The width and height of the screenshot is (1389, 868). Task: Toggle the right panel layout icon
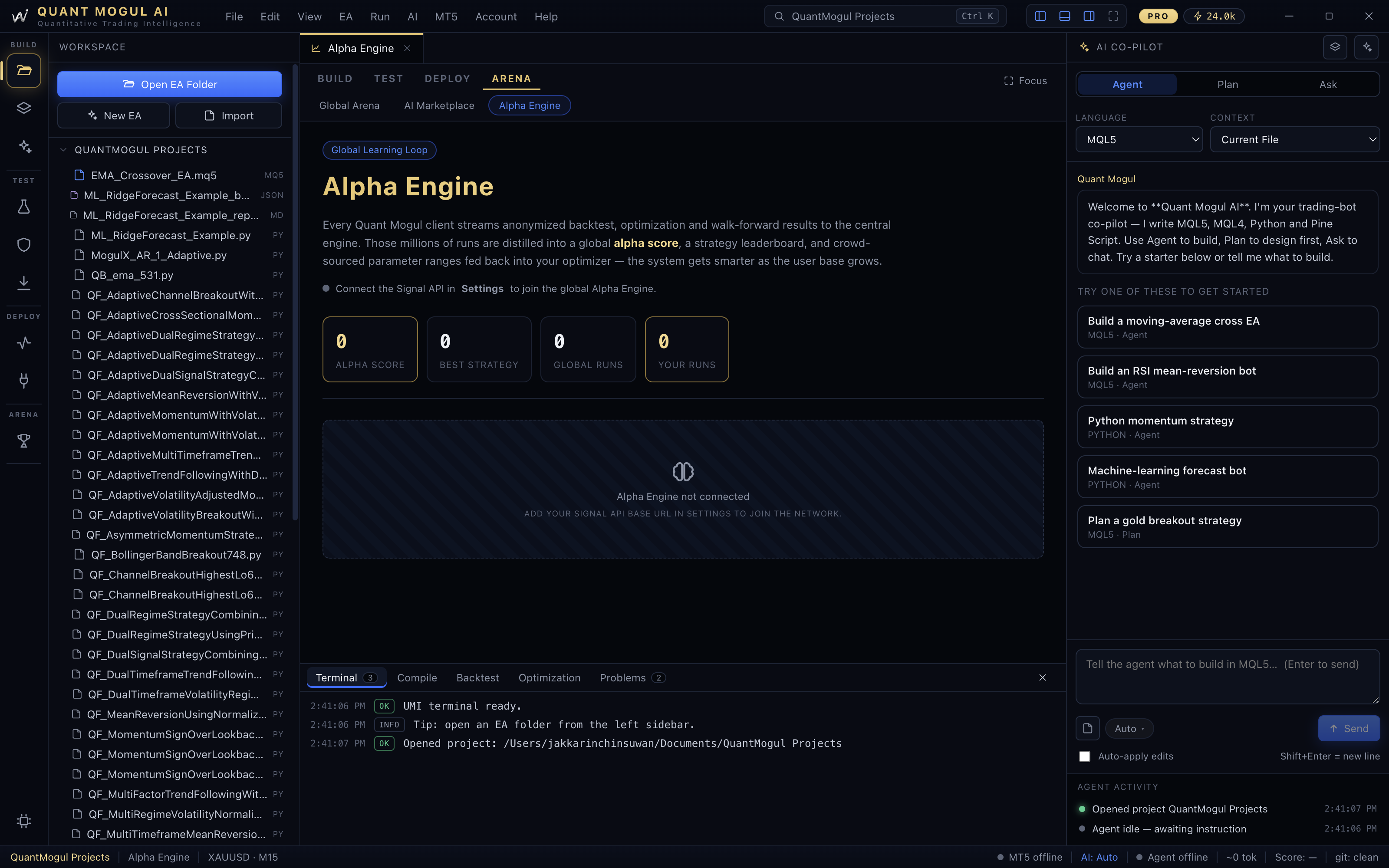(1089, 16)
